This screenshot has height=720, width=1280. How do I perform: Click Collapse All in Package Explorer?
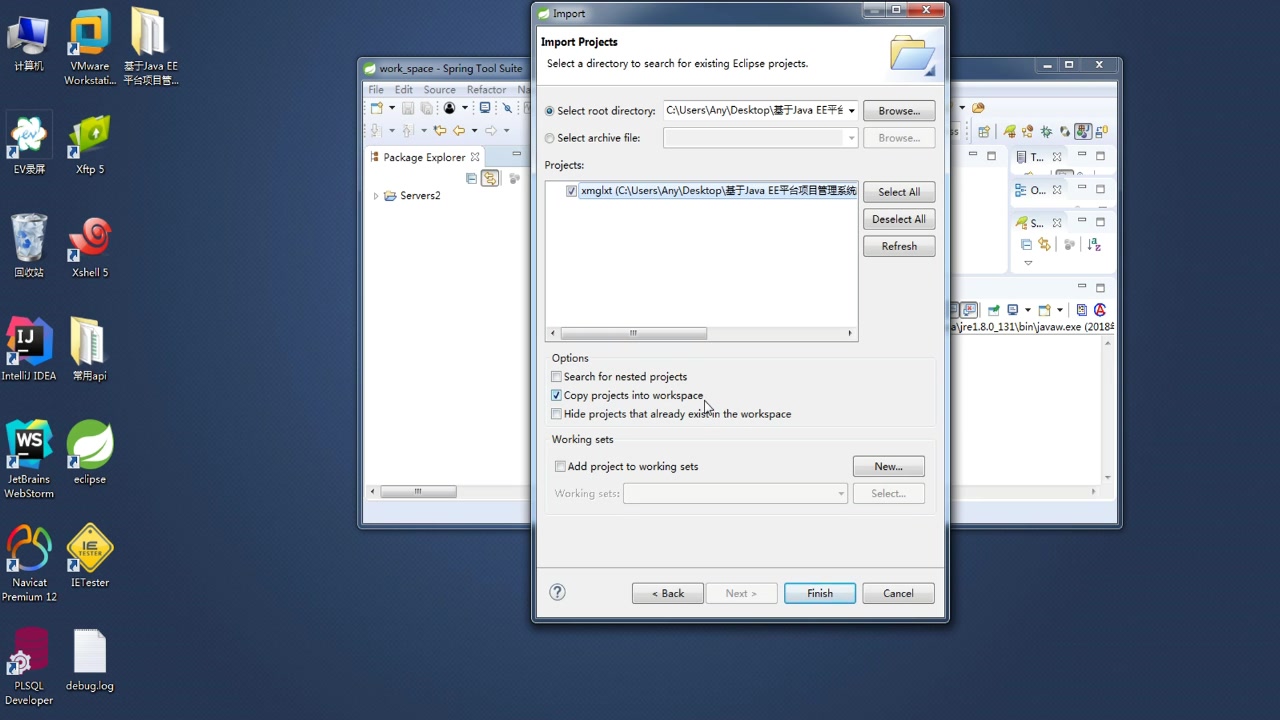[471, 178]
